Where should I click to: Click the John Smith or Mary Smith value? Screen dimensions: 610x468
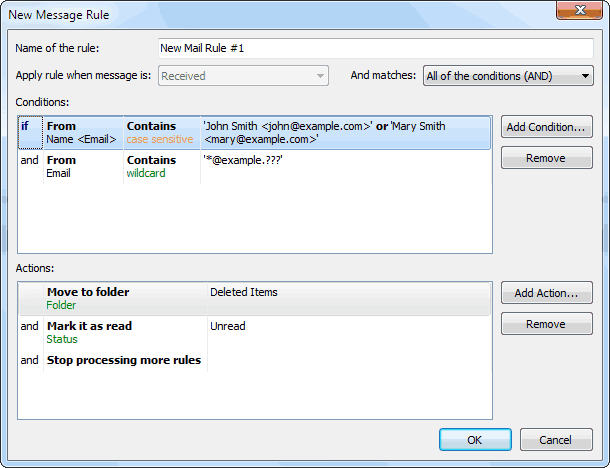click(345, 133)
